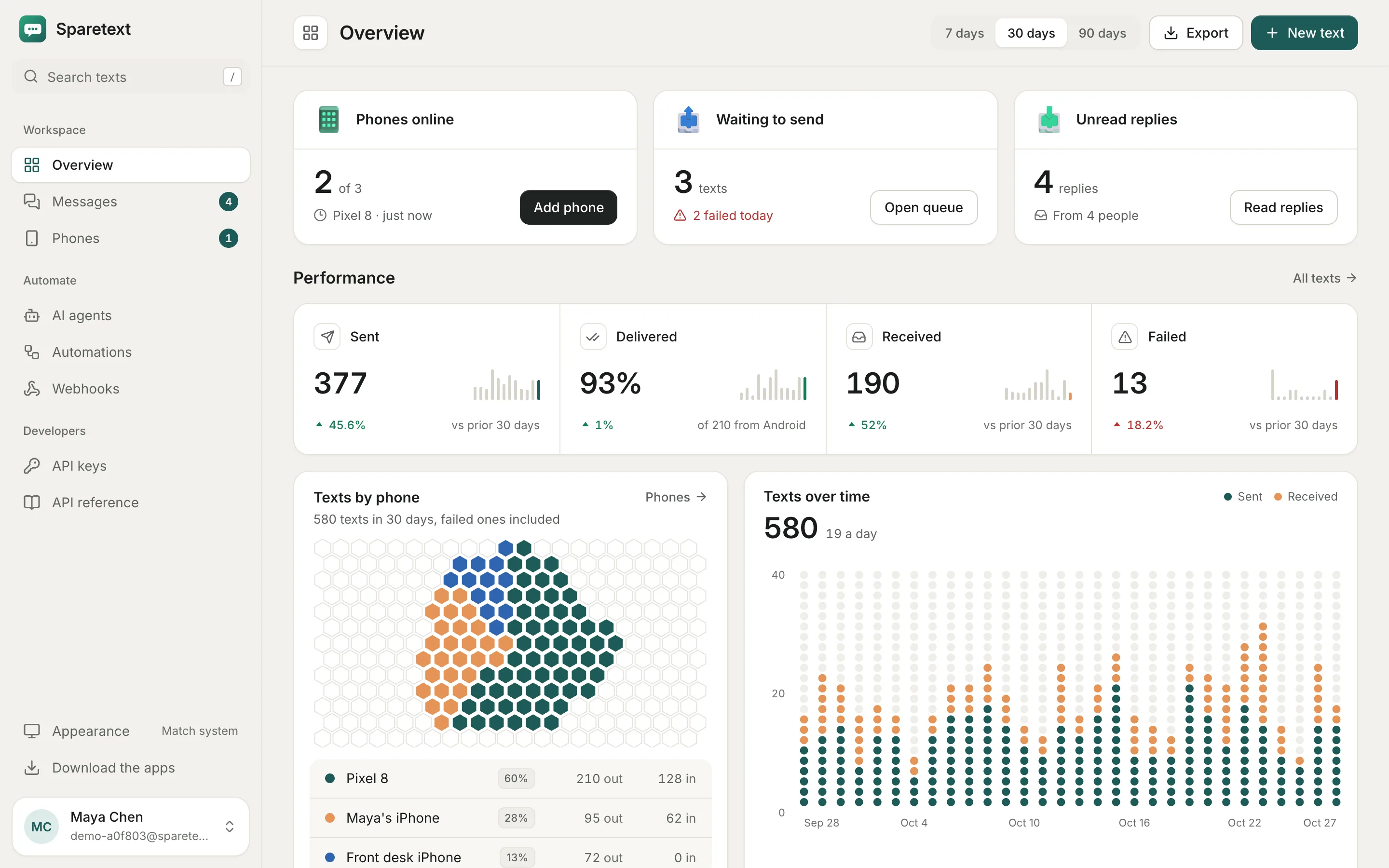Click the Open queue button
Screen dimensions: 1389x868
(924, 207)
